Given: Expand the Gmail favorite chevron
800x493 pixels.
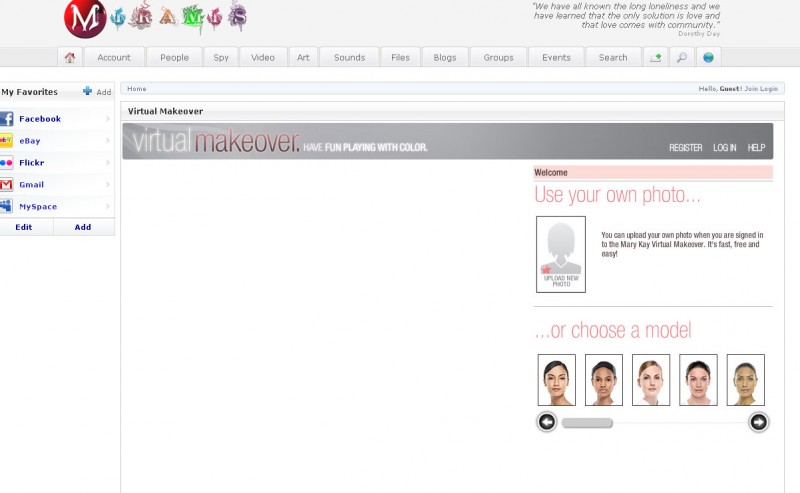Looking at the screenshot, I should (108, 184).
